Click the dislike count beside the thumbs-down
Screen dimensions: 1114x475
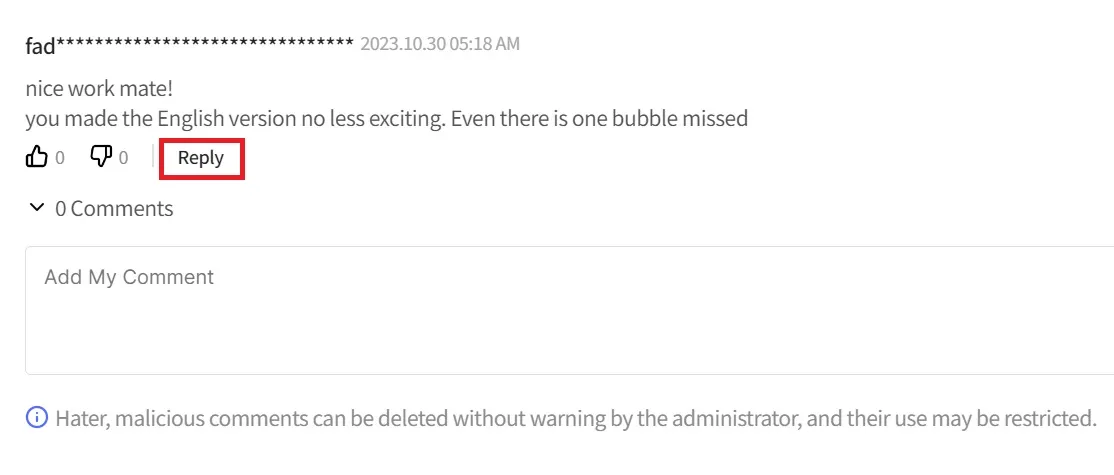[x=124, y=158]
